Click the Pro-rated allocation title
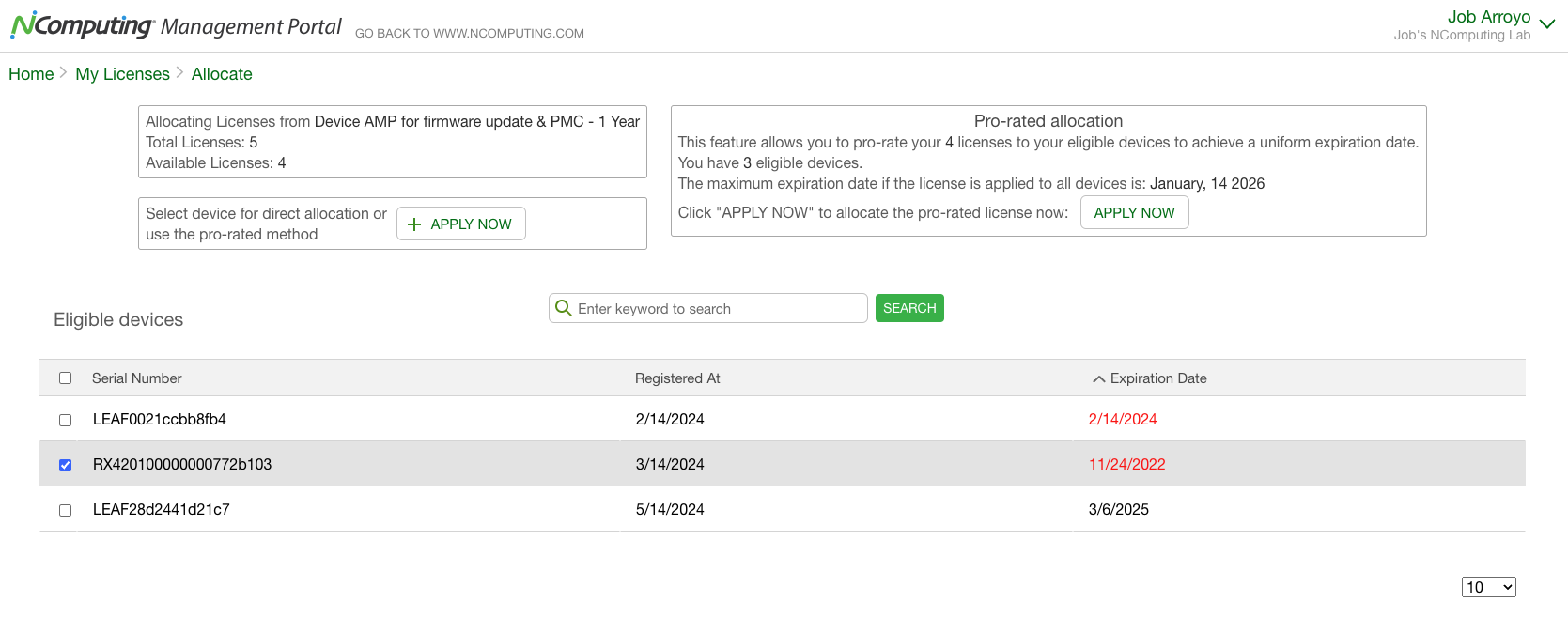 coord(1048,121)
